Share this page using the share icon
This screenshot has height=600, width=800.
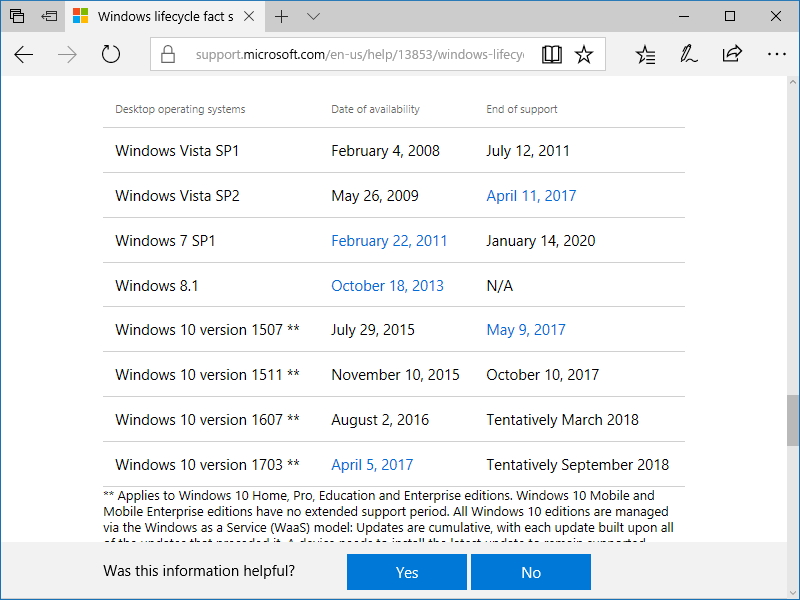732,54
